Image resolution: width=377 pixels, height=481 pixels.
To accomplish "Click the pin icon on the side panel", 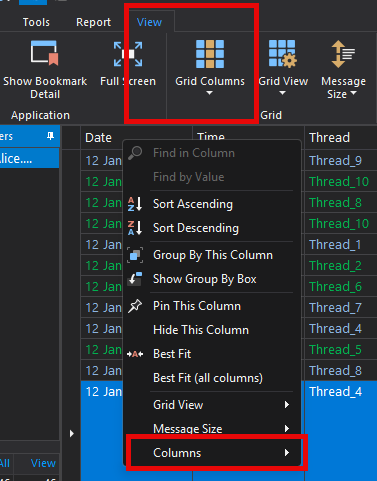I will 50,136.
